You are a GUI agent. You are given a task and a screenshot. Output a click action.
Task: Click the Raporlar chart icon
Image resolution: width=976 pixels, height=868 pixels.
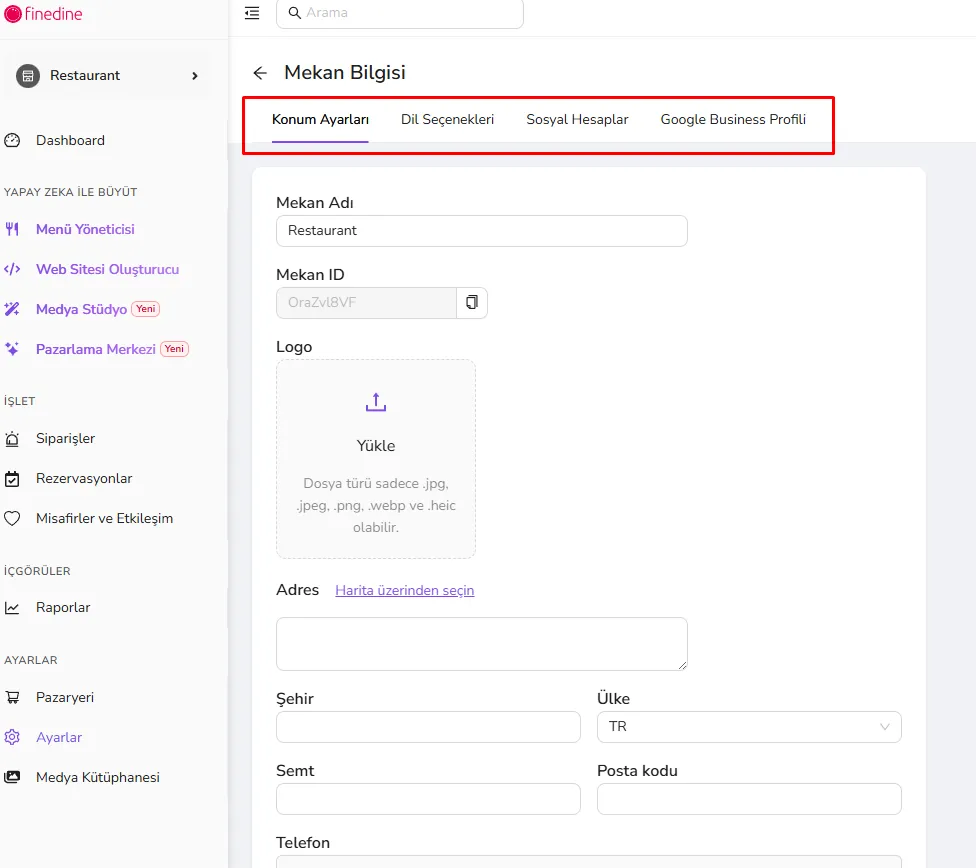pos(12,608)
